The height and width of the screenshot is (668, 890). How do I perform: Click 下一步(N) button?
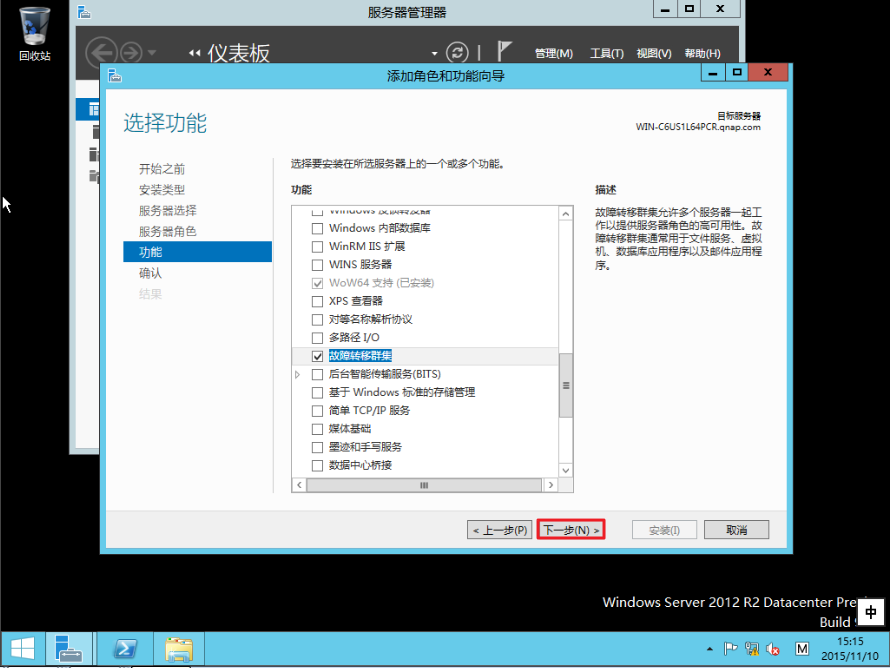[570, 530]
